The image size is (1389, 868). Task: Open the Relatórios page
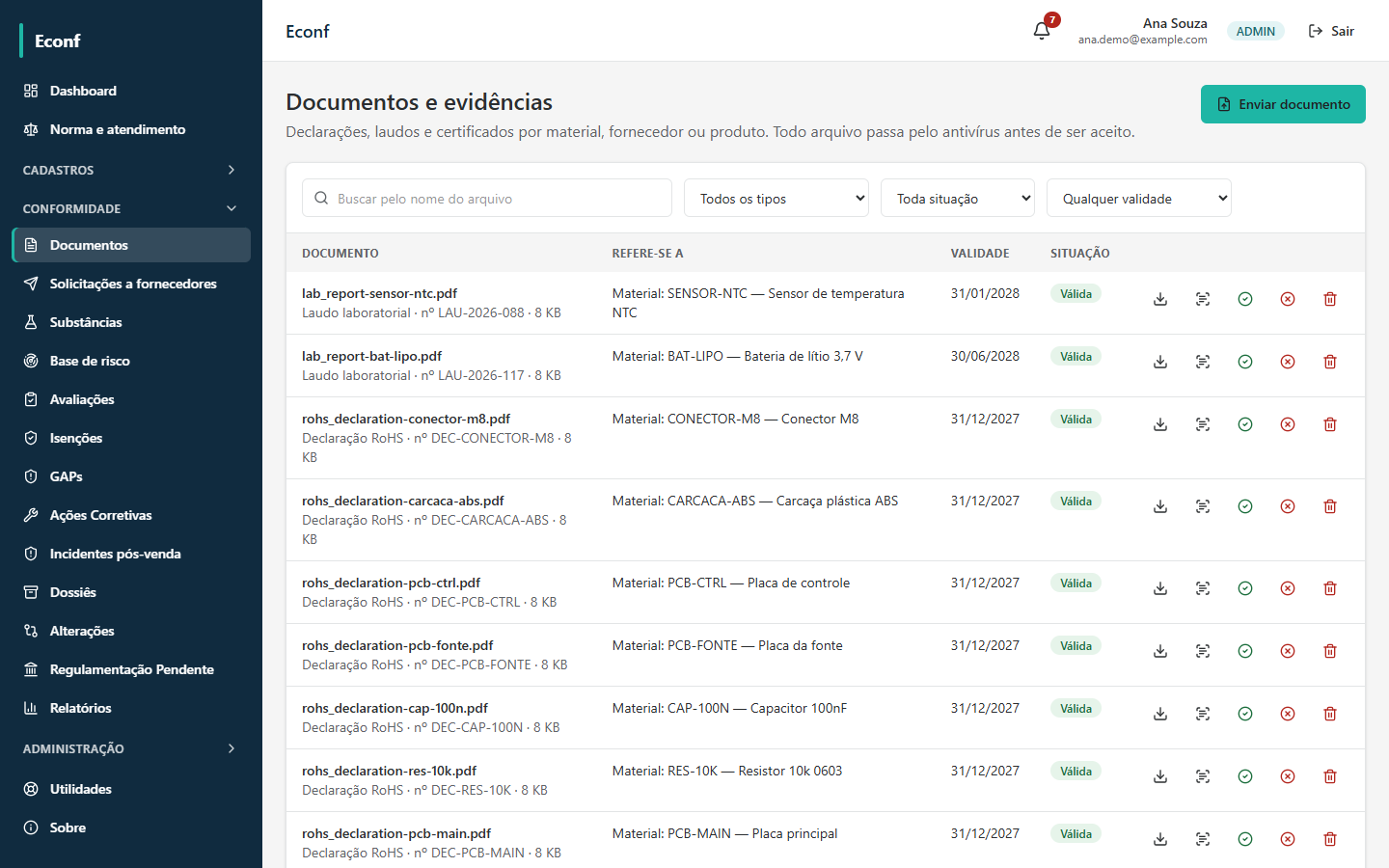pos(131,708)
